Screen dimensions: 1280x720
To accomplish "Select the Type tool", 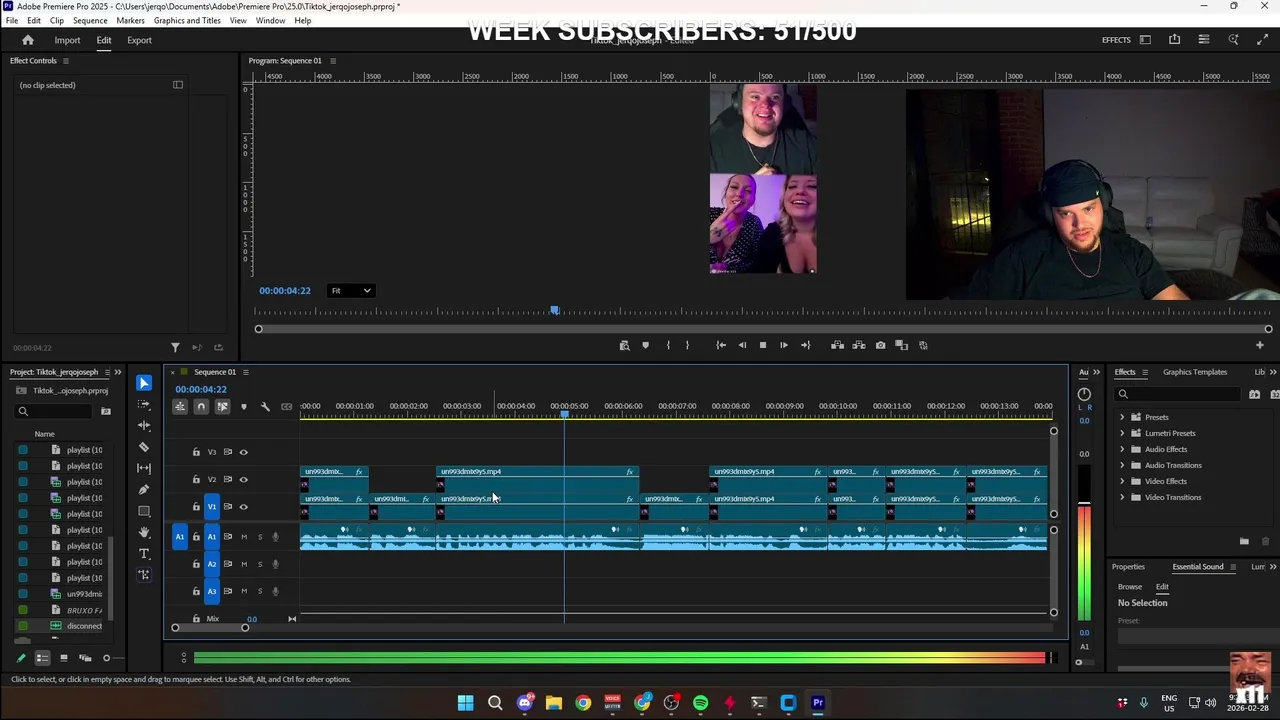I will coord(144,554).
